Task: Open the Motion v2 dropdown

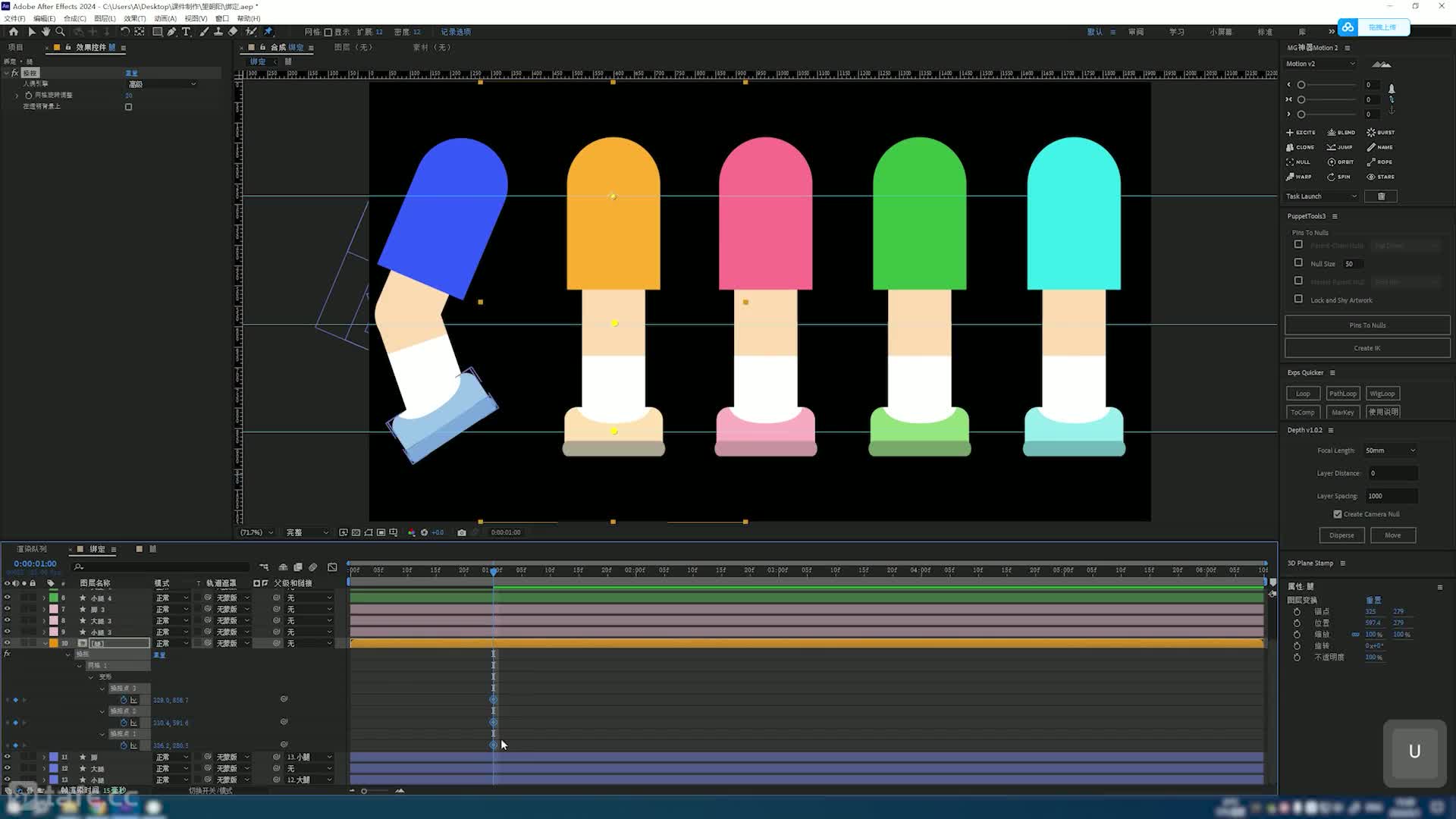Action: point(1320,64)
